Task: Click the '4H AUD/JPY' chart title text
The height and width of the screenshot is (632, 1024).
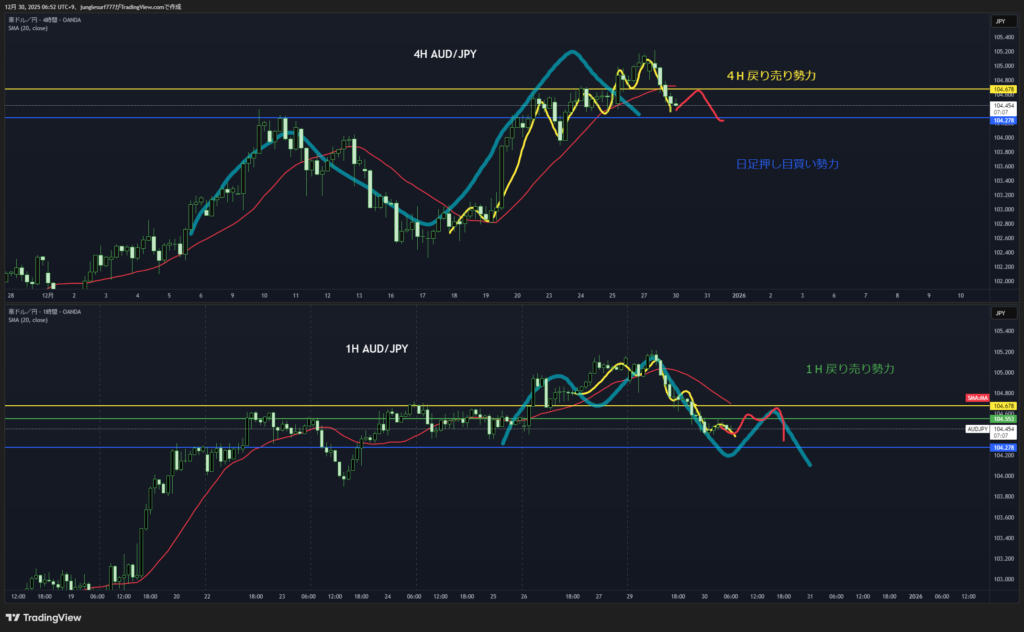Action: pyautogui.click(x=445, y=54)
